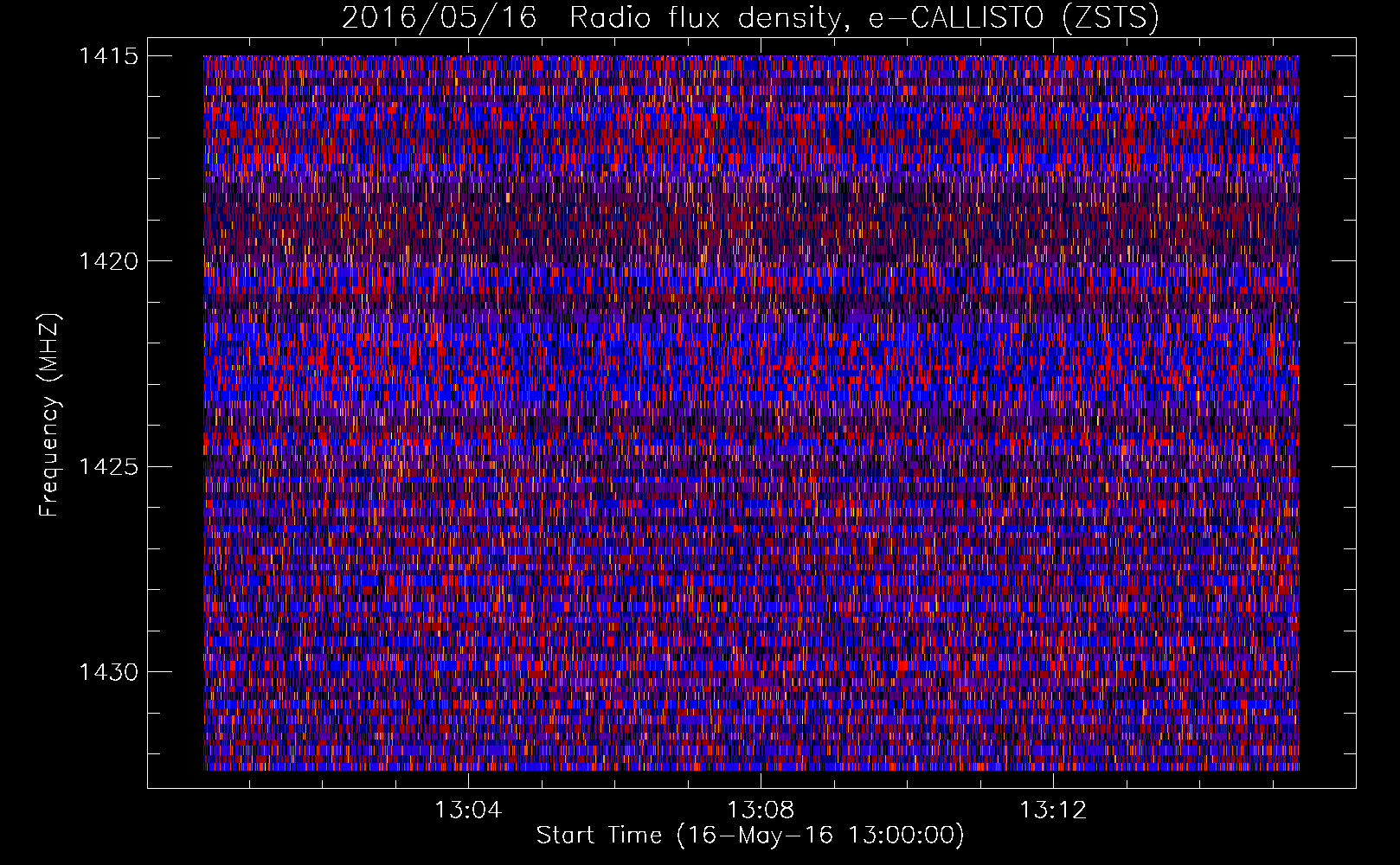This screenshot has width=1400, height=865.
Task: Click the '1430' frequency axis label
Action: click(108, 672)
